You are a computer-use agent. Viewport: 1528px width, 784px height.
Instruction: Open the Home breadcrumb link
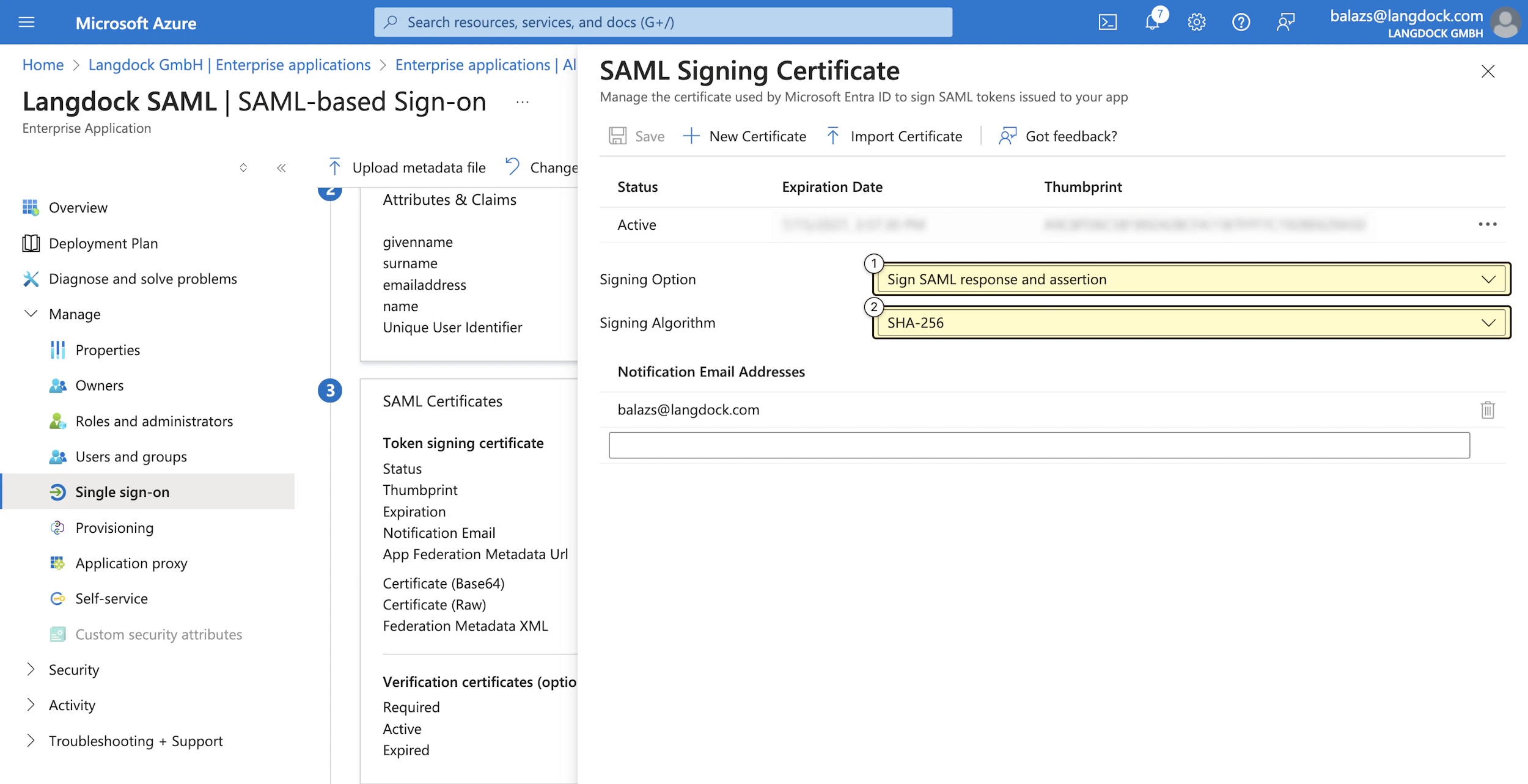tap(42, 64)
